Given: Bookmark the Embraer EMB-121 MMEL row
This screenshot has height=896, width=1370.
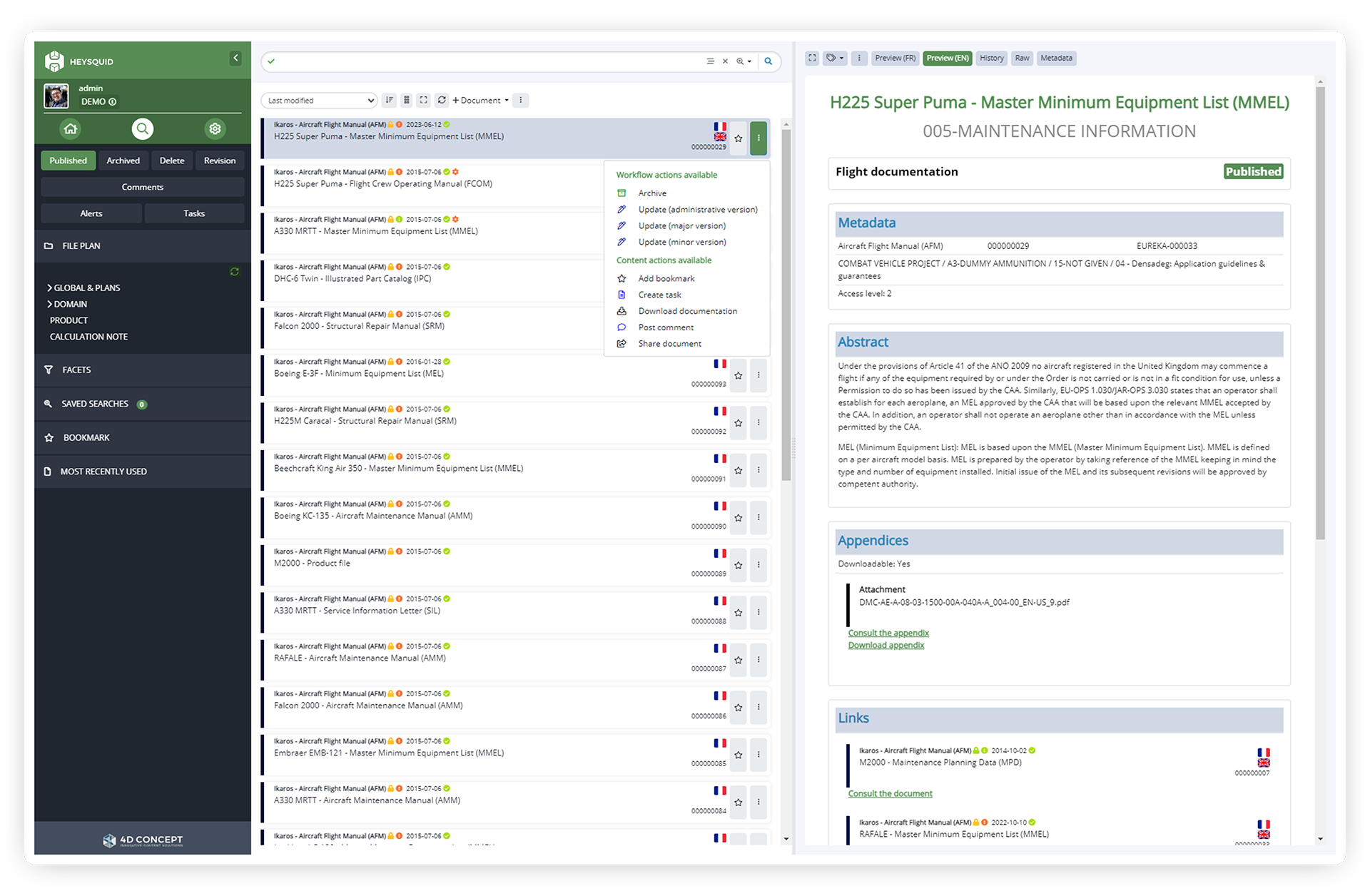Looking at the screenshot, I should tap(739, 755).
